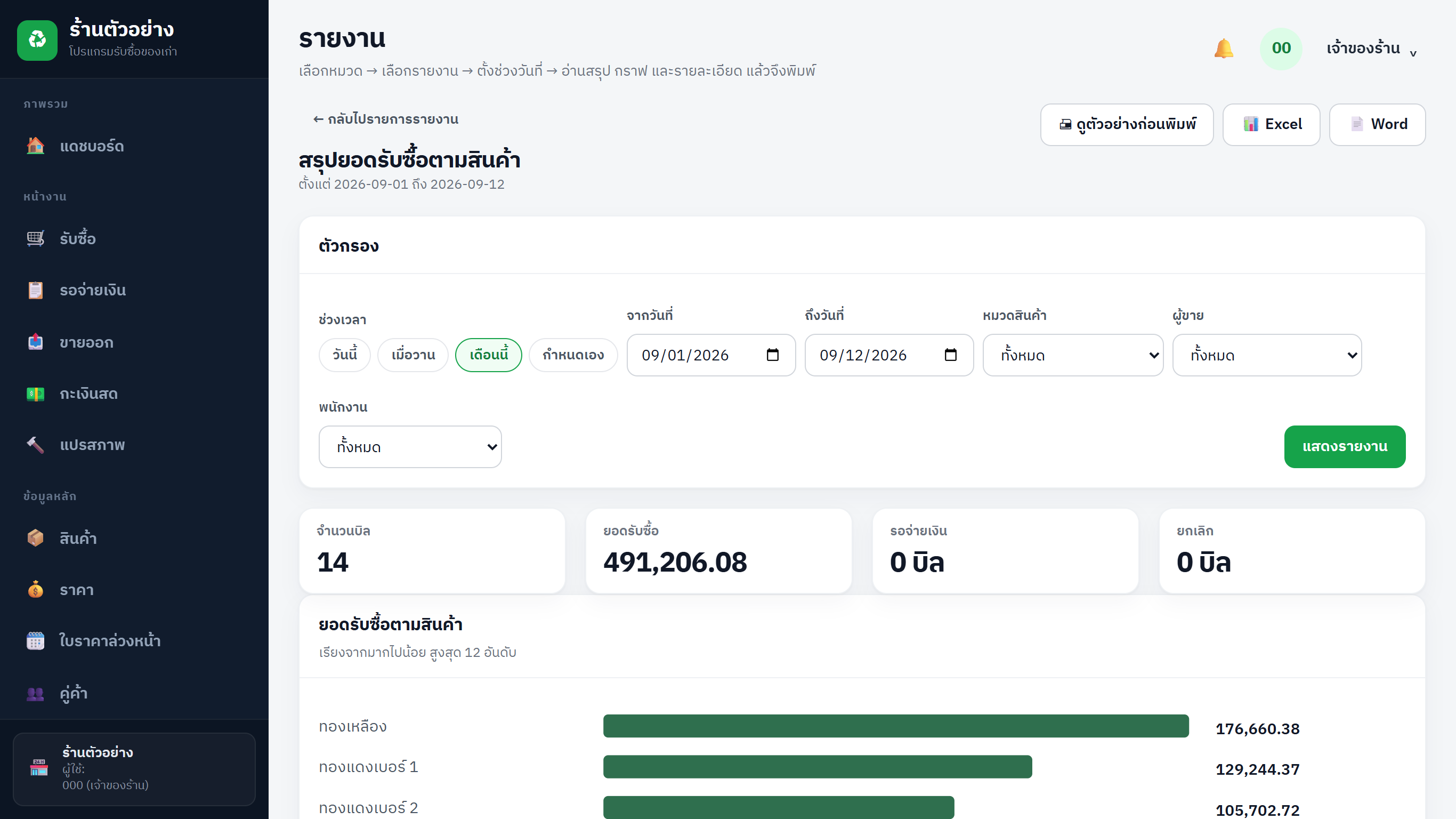Click the จากวันที่ date input 09/01/2026

(x=711, y=355)
